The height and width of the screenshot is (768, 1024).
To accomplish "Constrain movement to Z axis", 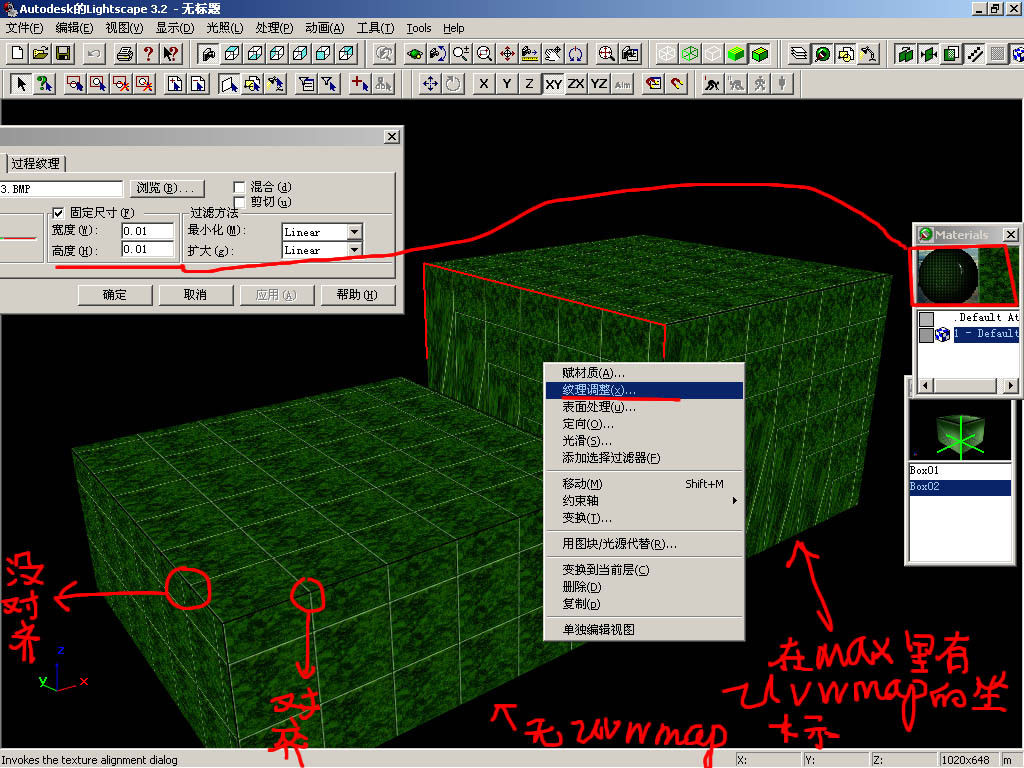I will coord(530,84).
